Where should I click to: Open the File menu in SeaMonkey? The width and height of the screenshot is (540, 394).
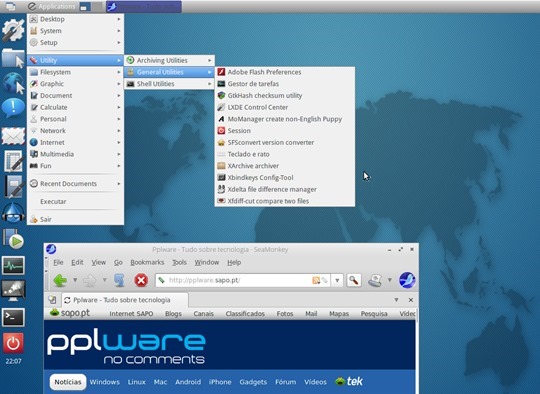pyautogui.click(x=58, y=262)
